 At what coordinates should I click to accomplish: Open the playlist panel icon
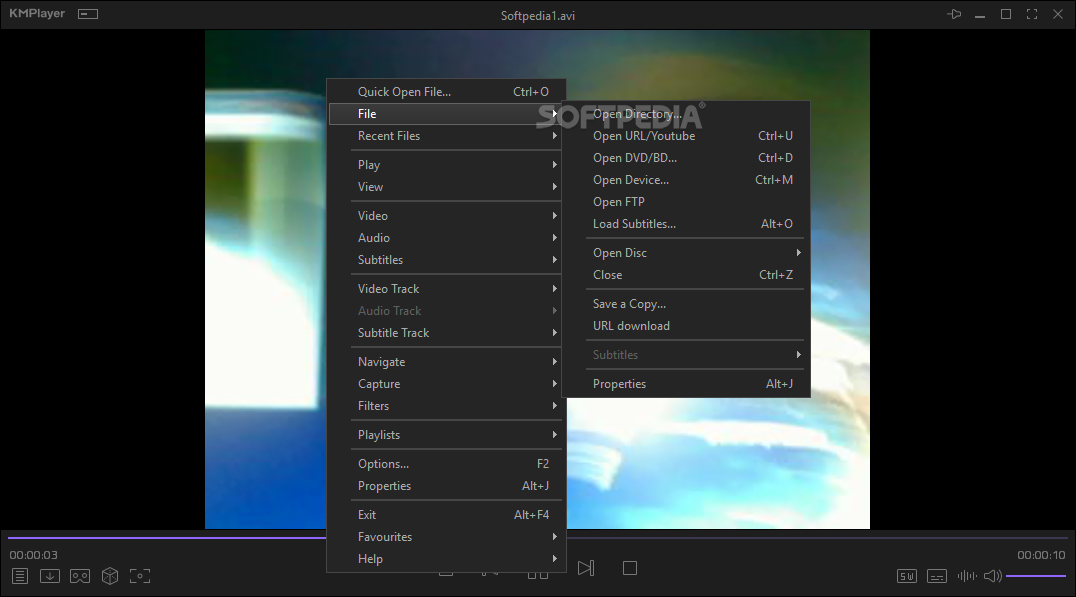pyautogui.click(x=20, y=576)
